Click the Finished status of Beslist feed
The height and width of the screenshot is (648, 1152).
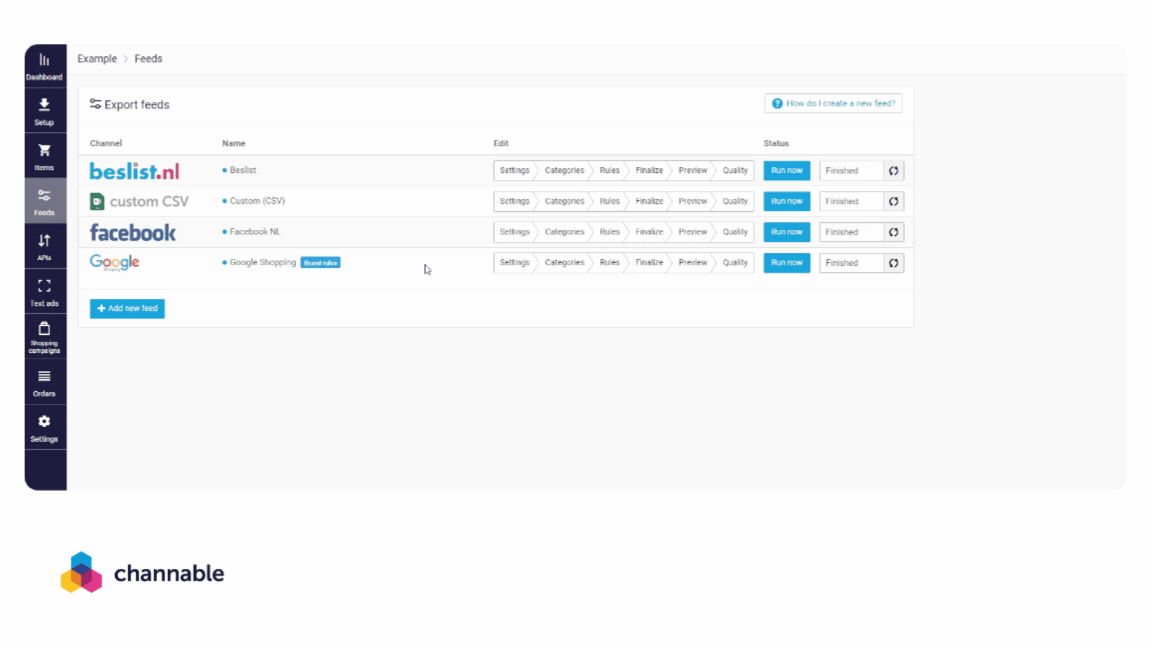click(851, 170)
